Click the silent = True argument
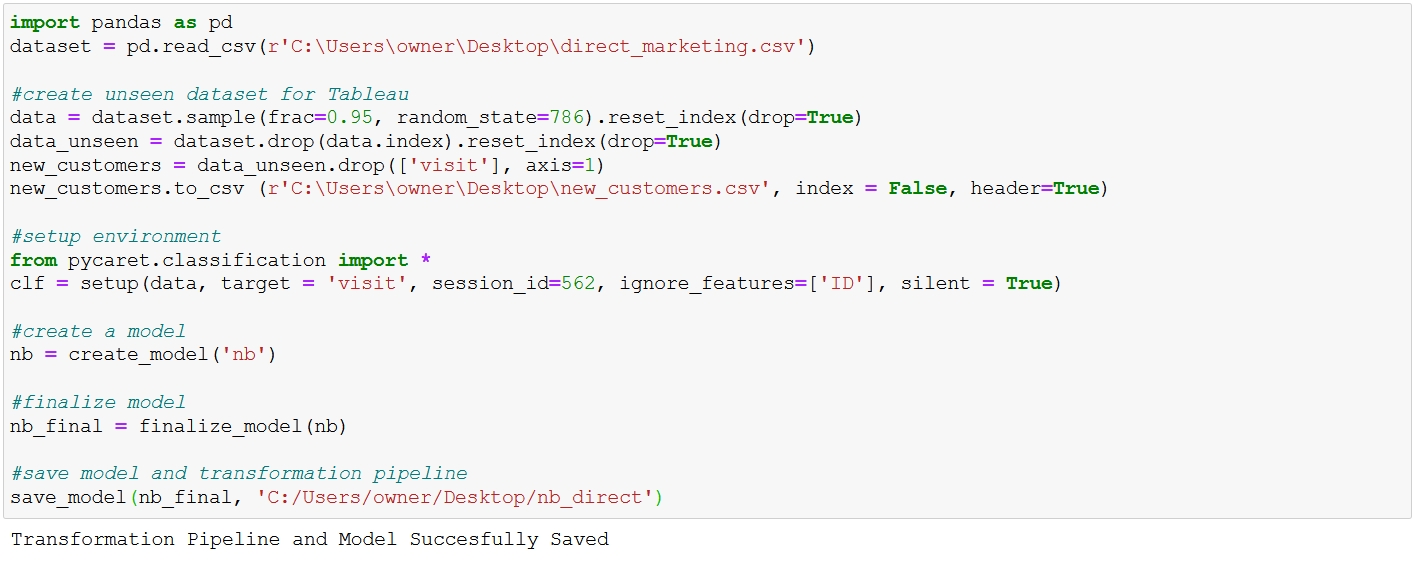Image resolution: width=1417 pixels, height=567 pixels. [976, 284]
